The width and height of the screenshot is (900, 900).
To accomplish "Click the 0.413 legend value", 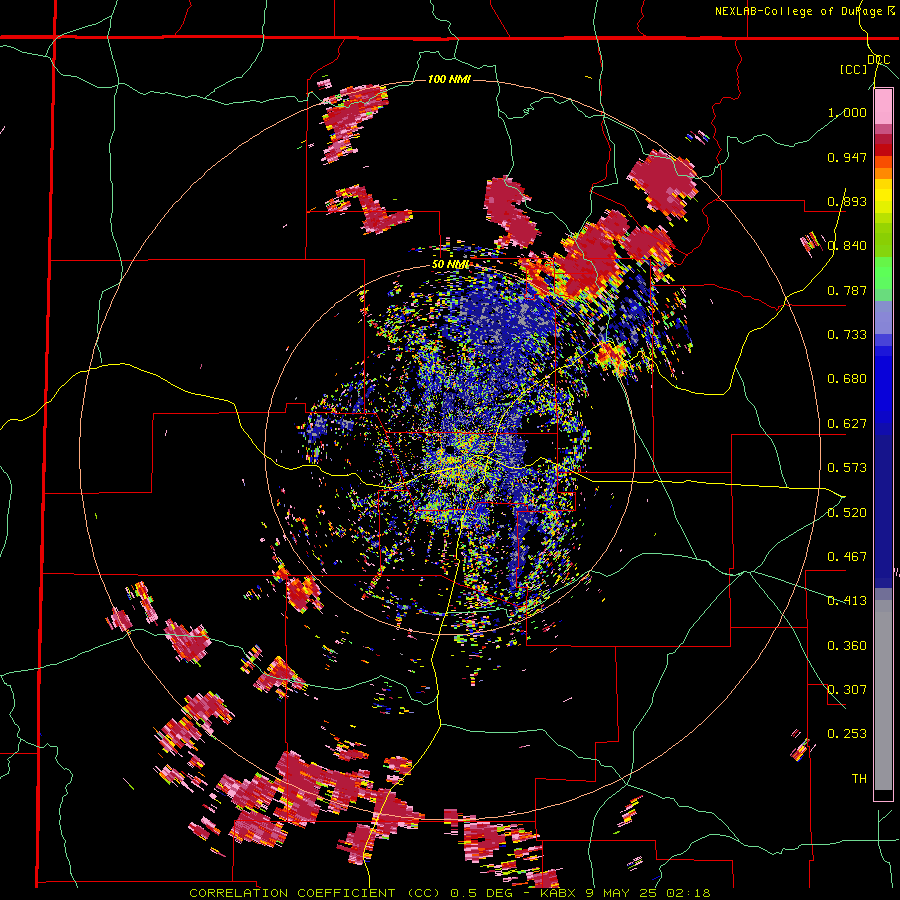I will 847,601.
